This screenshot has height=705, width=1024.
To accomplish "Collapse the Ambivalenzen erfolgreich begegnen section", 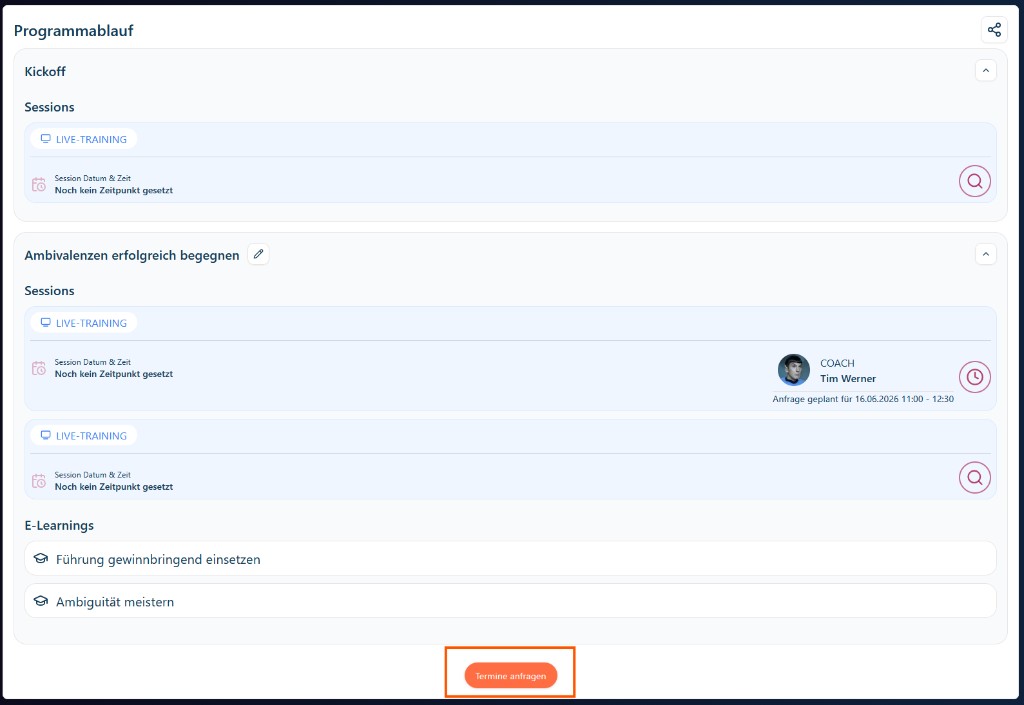I will click(x=985, y=254).
